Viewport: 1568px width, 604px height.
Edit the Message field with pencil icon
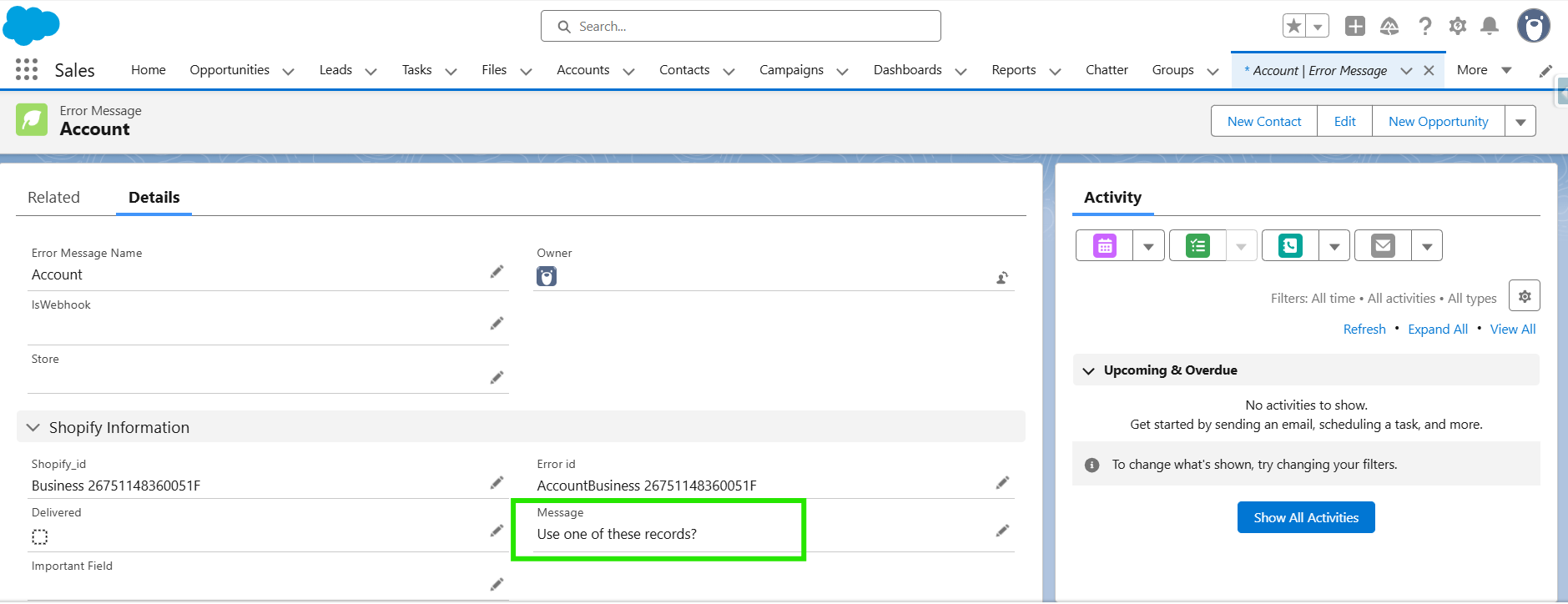(x=1002, y=531)
